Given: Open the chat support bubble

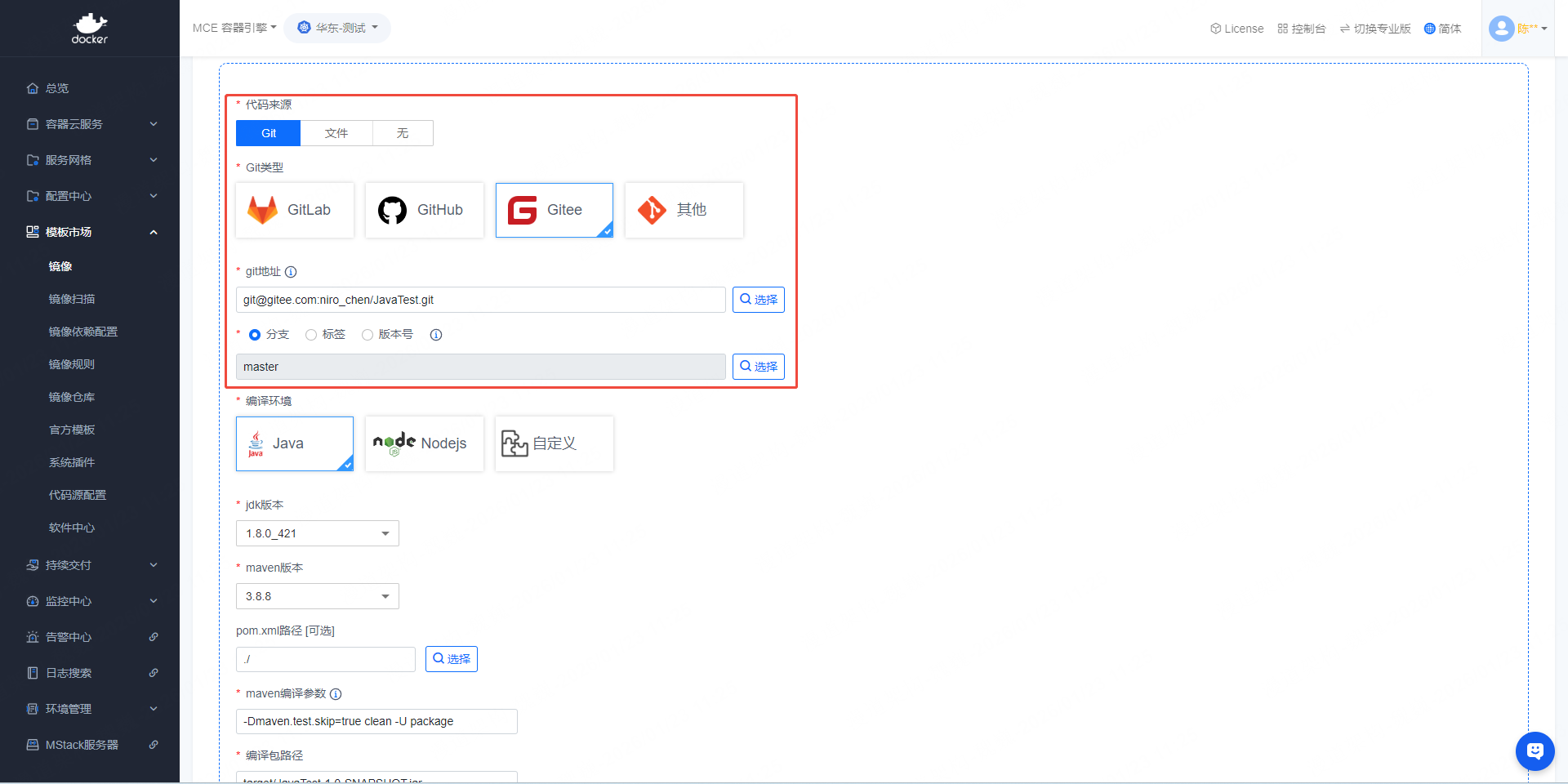Looking at the screenshot, I should pyautogui.click(x=1535, y=751).
